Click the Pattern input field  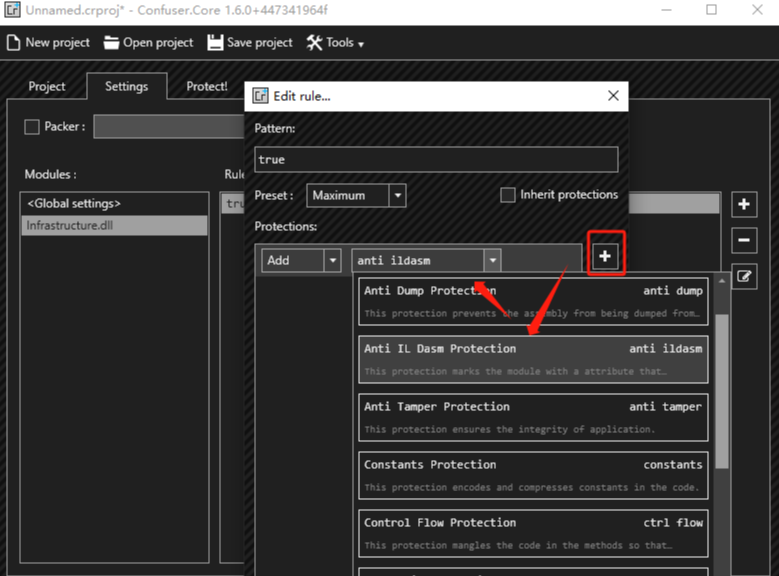pyautogui.click(x=436, y=160)
